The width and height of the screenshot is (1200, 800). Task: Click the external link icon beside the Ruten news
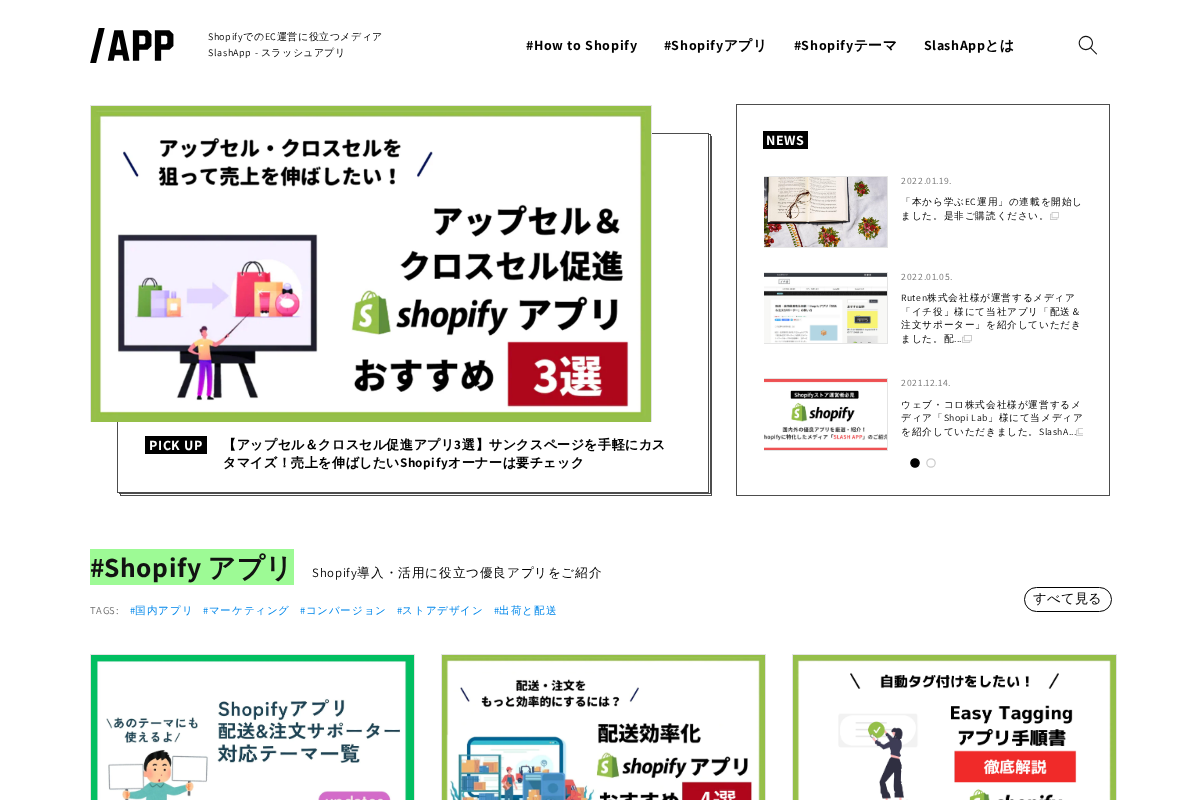coord(966,338)
